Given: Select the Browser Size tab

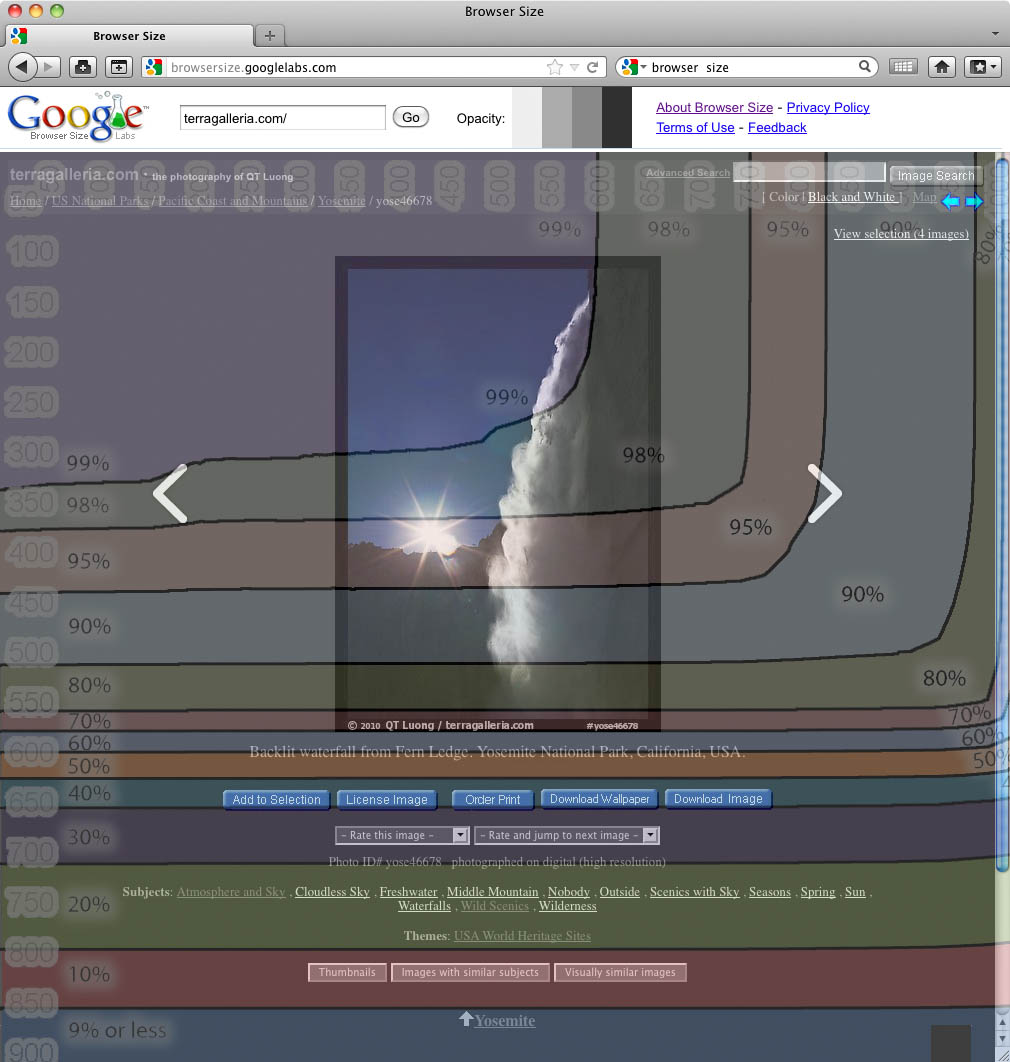Looking at the screenshot, I should tap(129, 36).
